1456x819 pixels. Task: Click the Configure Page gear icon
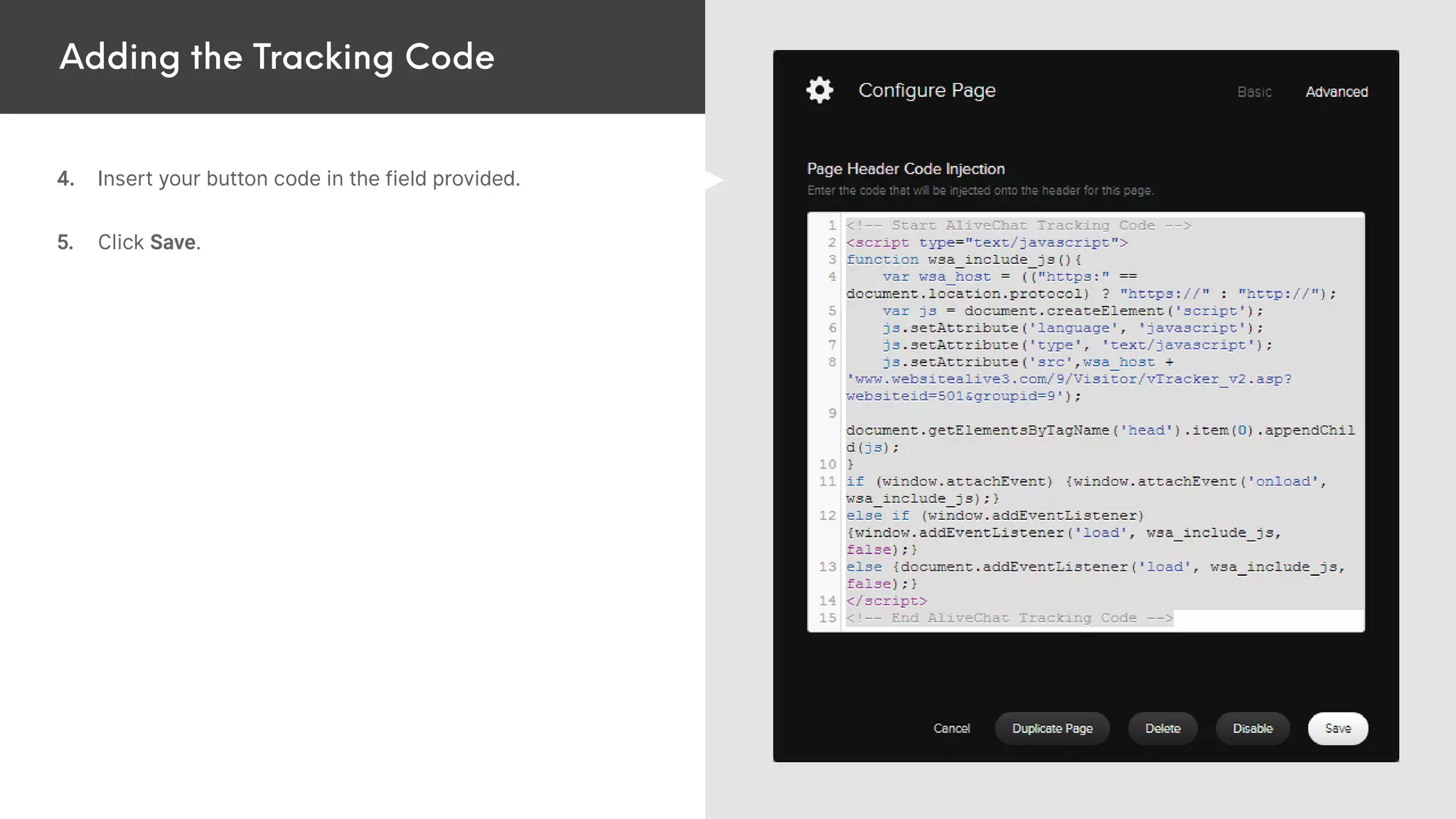coord(820,90)
